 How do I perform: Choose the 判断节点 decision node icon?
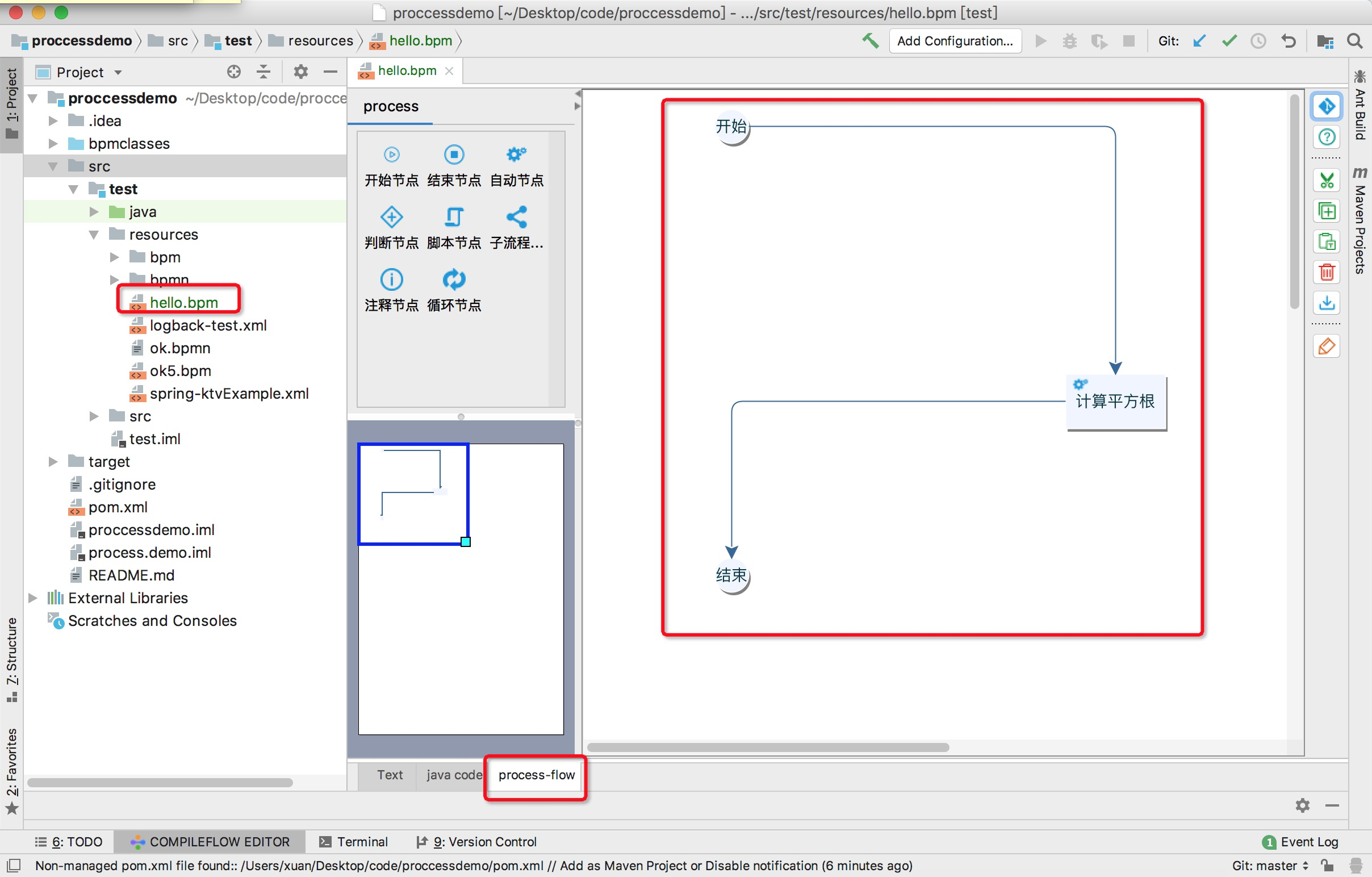click(391, 217)
